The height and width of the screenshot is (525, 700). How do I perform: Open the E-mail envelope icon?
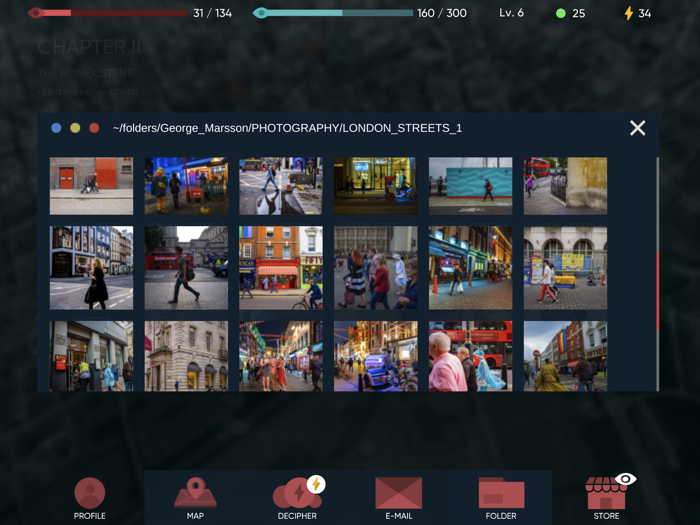point(399,493)
